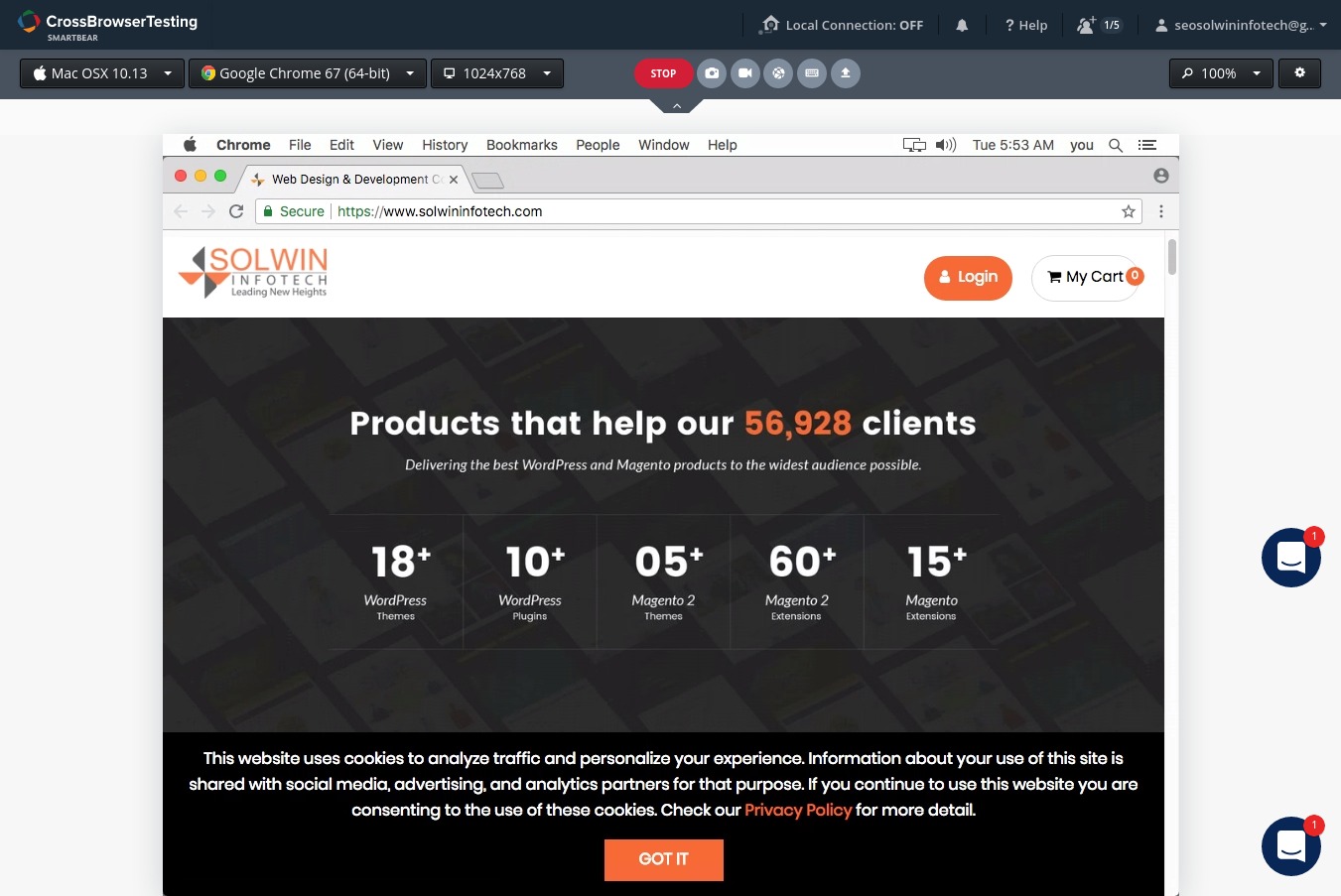This screenshot has width=1341, height=896.
Task: Click the remote browser's vertical scrollbar
Action: 1171,257
